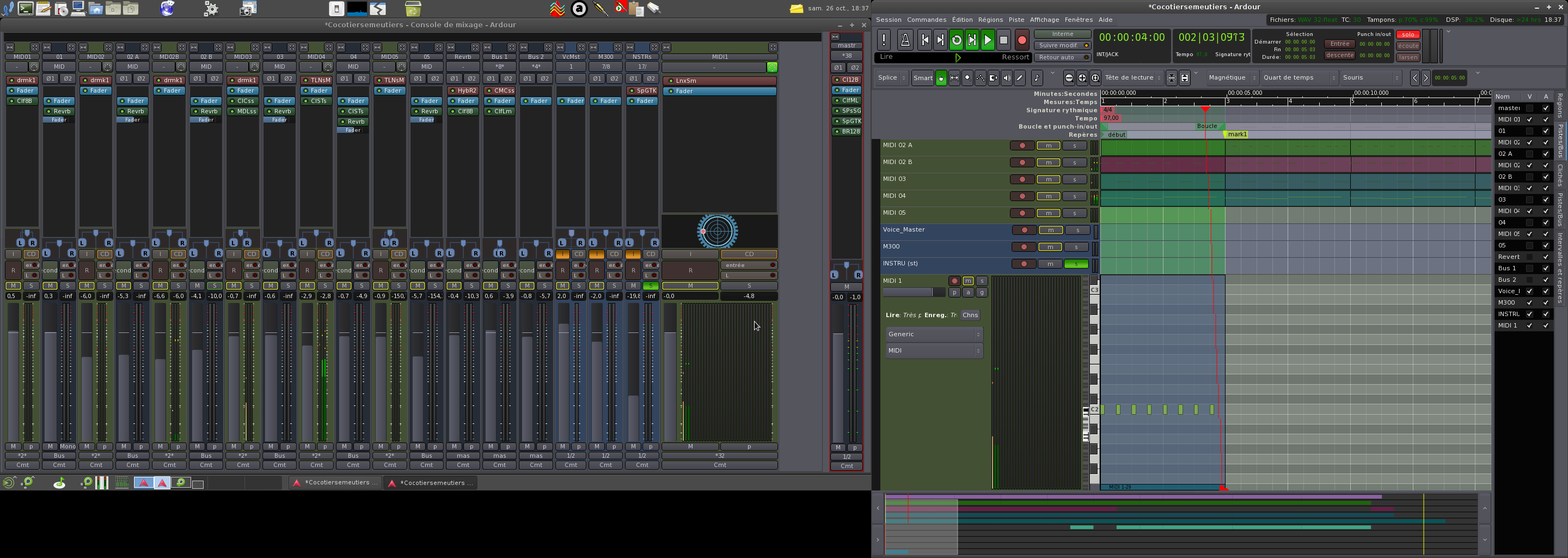Screen dimensions: 1568x558
Task: Click the metronome icon in transport bar
Action: 905,41
